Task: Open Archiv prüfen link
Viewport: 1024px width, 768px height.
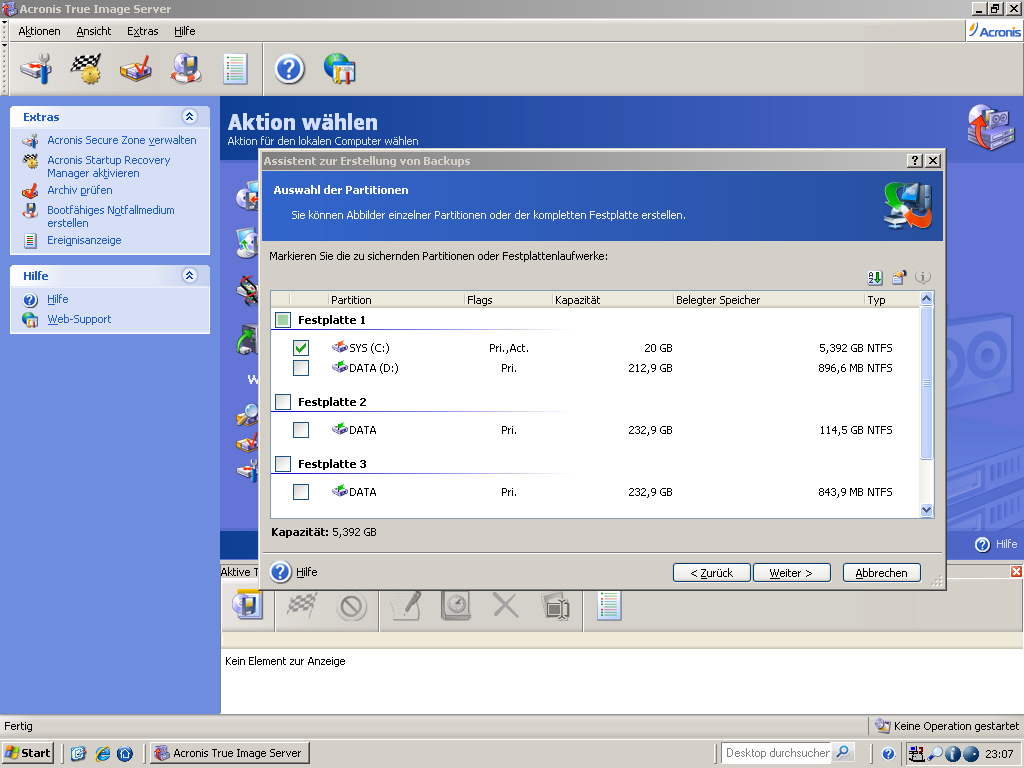Action: pos(80,190)
